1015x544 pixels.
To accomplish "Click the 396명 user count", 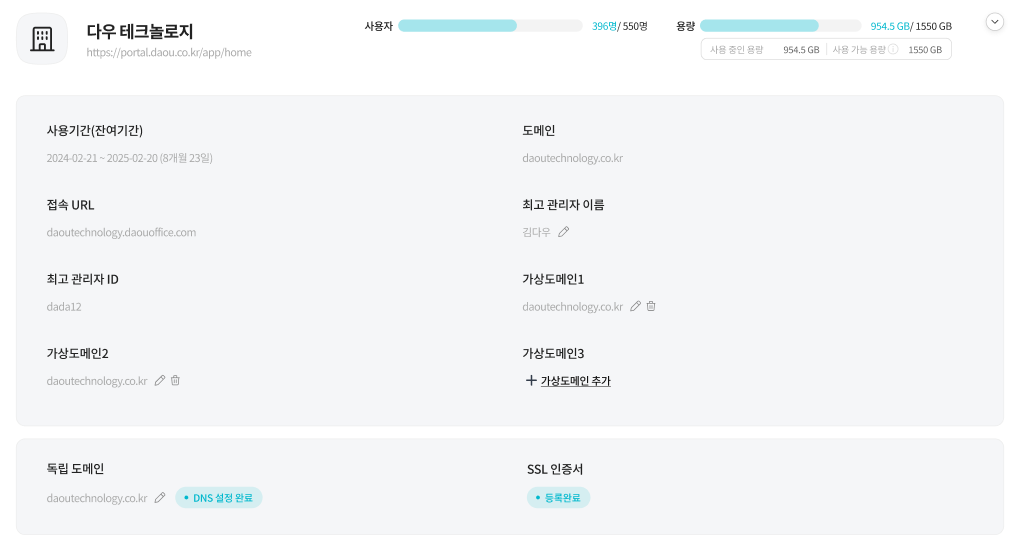I will [x=604, y=26].
